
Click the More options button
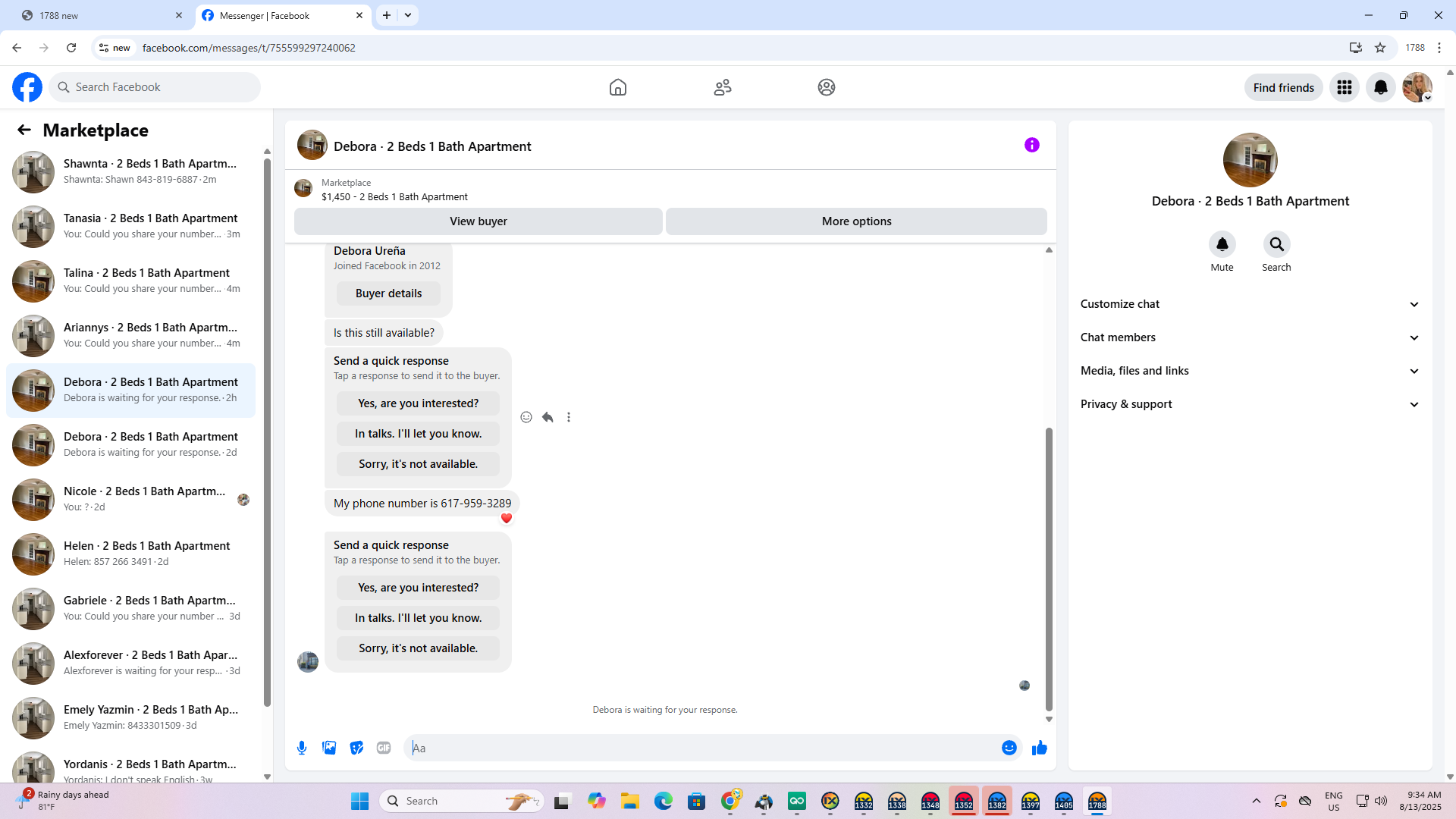856,221
